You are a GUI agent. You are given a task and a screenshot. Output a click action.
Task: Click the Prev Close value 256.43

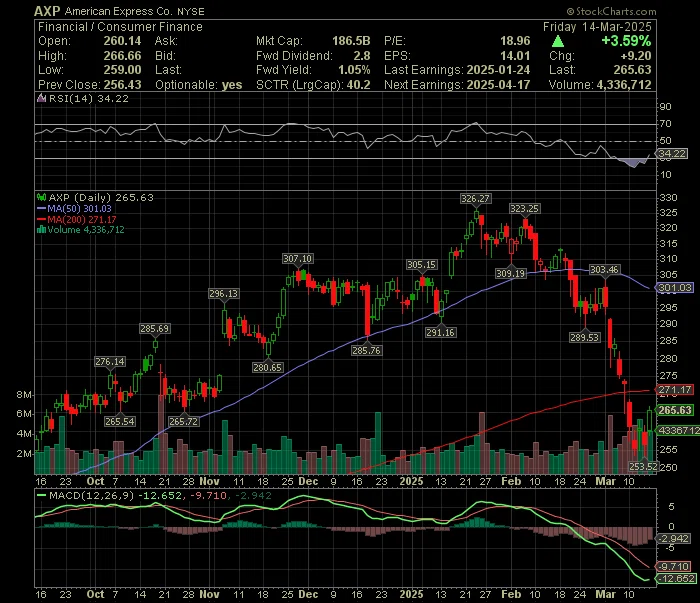(122, 85)
